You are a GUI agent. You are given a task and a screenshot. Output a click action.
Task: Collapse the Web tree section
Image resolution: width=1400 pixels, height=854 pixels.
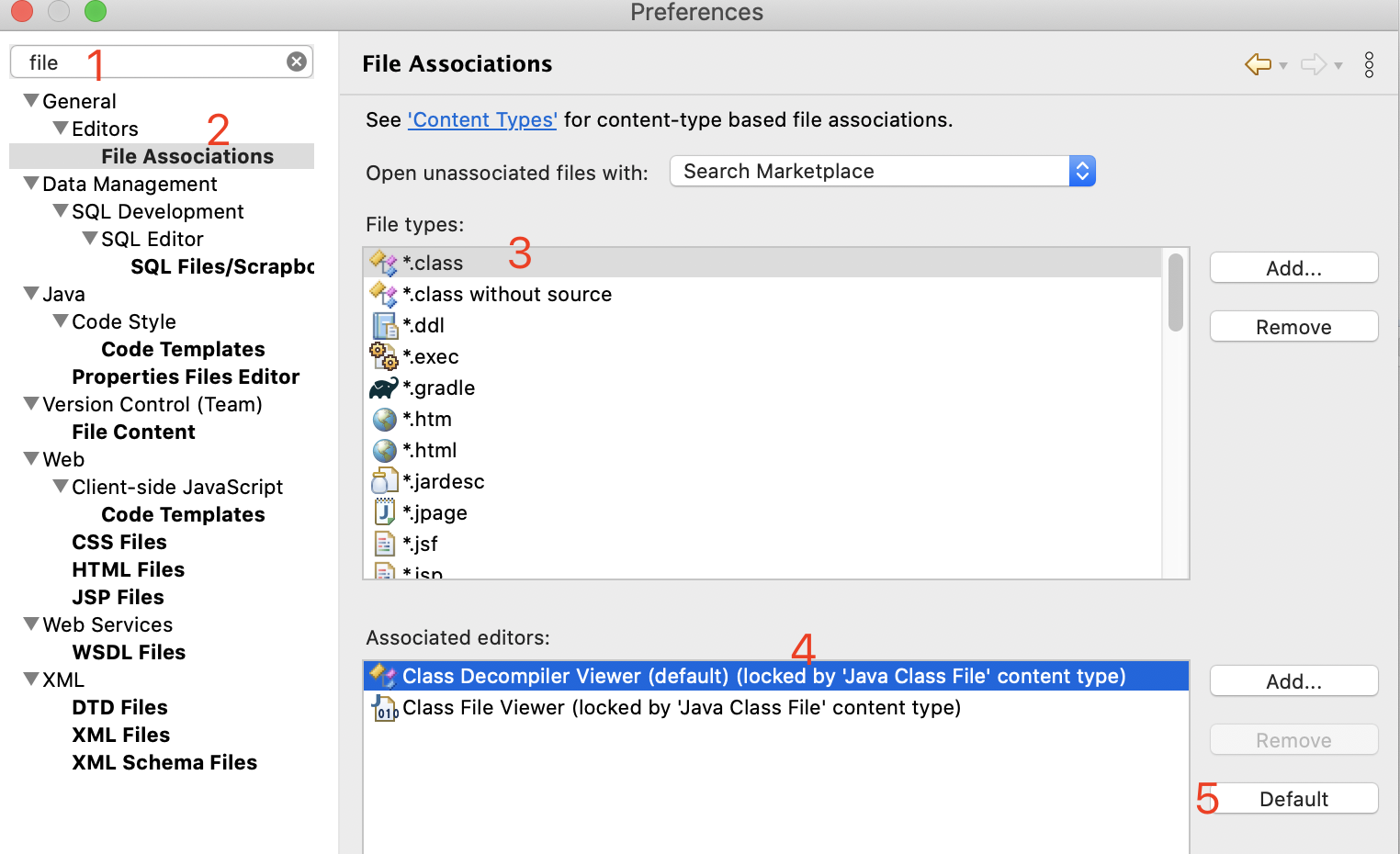(x=30, y=459)
